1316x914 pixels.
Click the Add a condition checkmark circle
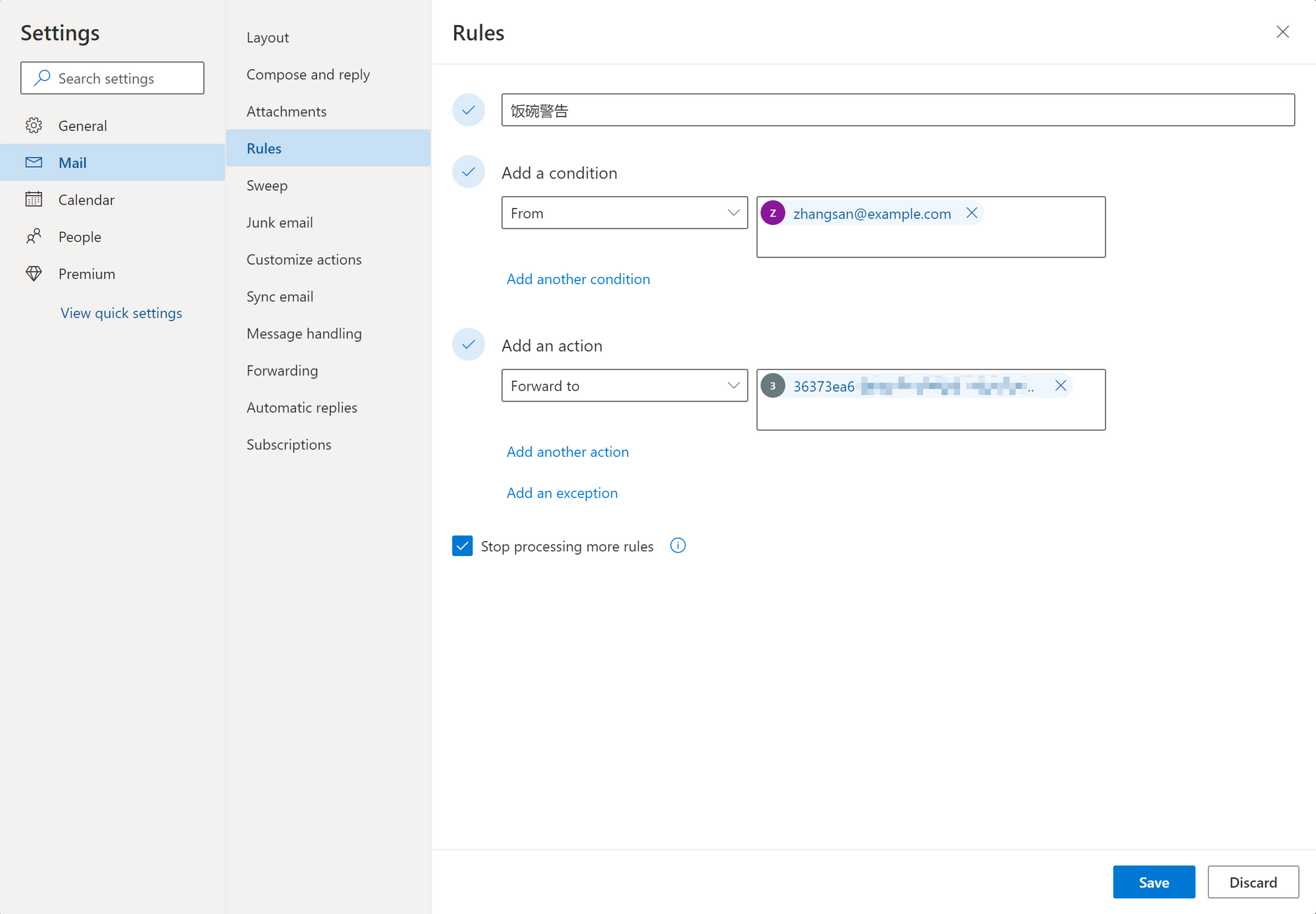point(468,172)
